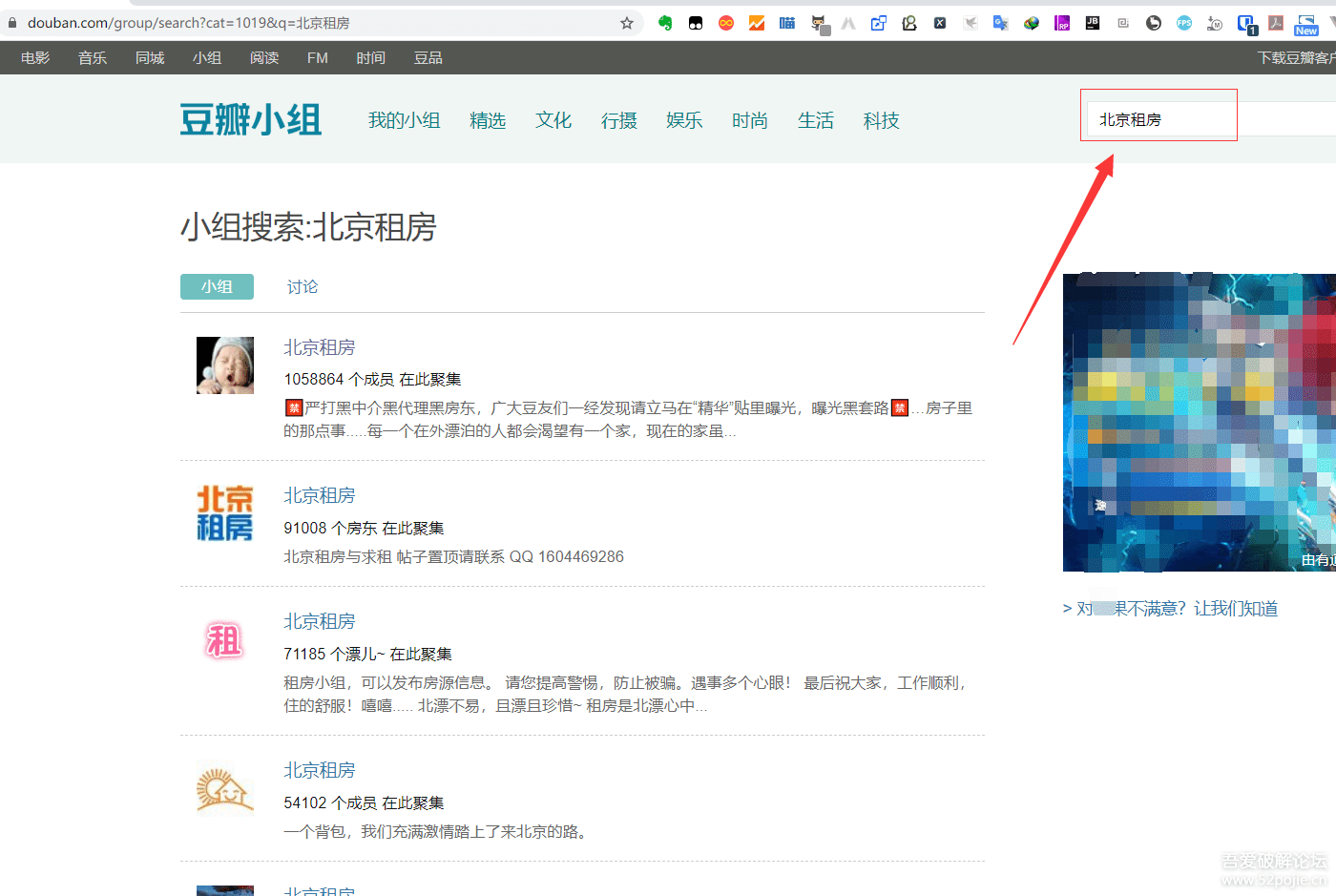The image size is (1336, 896).
Task: Click the orange chart extension icon
Action: (757, 23)
